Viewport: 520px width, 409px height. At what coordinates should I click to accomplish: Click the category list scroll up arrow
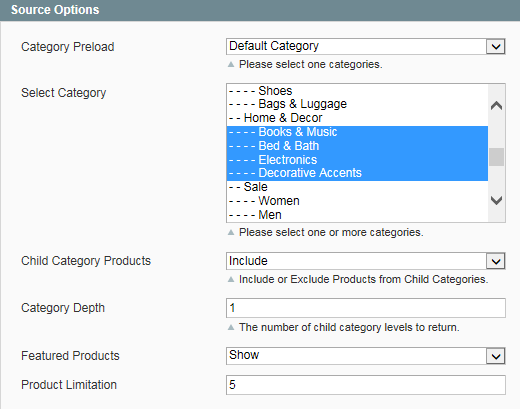click(x=496, y=106)
